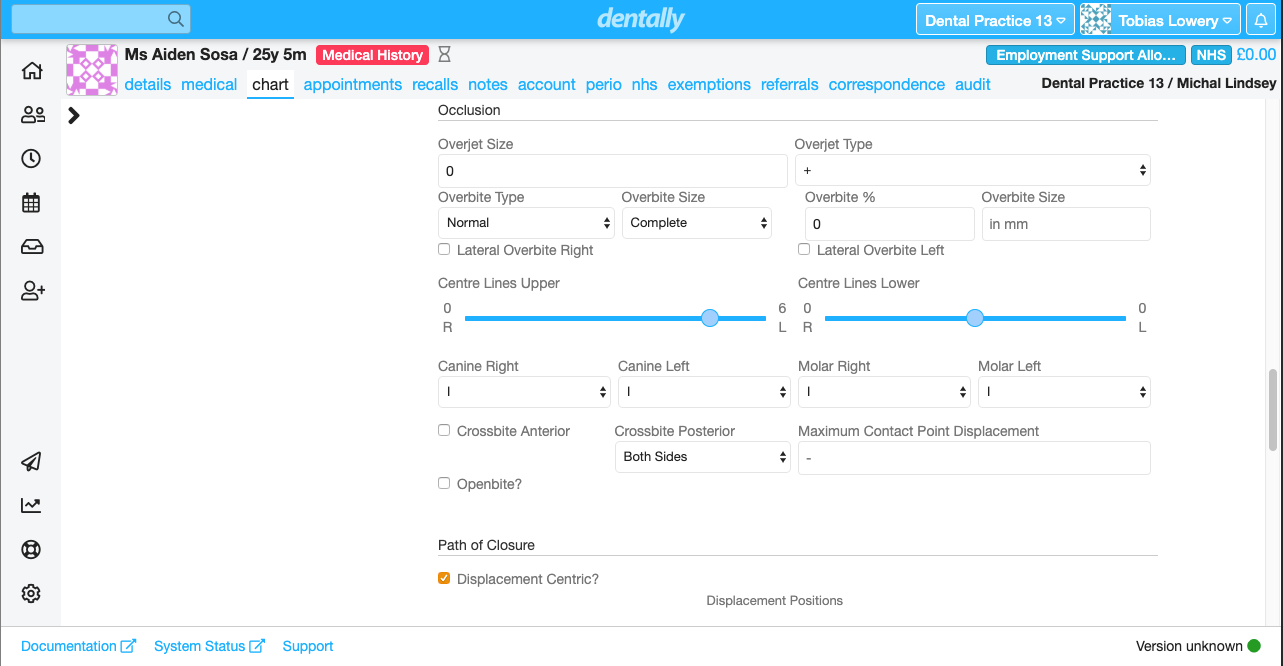Uncheck Displacement Centric checkbox
The height and width of the screenshot is (666, 1283).
[x=444, y=578]
